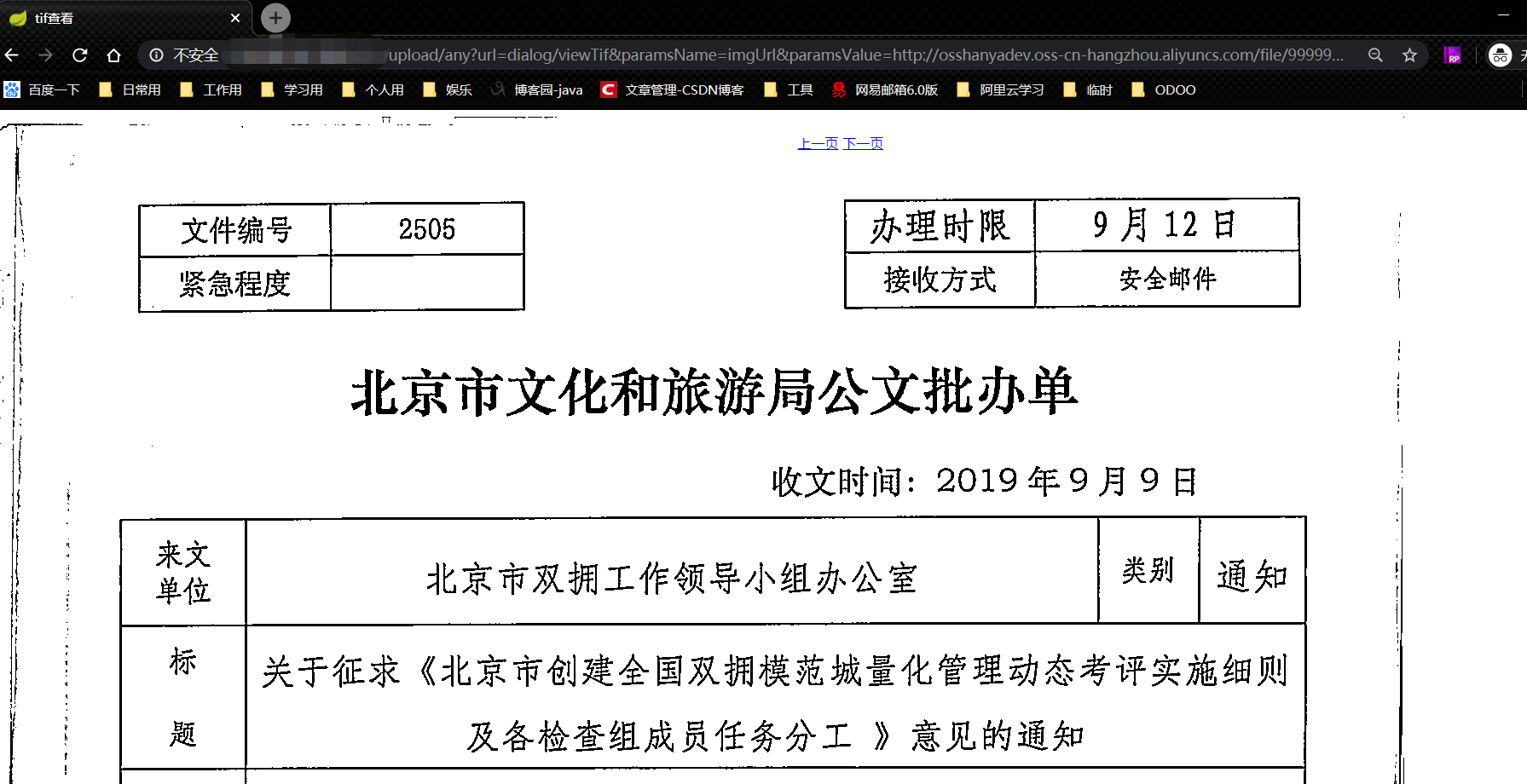
Task: Select the tif查看 browser tab
Action: pyautogui.click(x=55, y=17)
